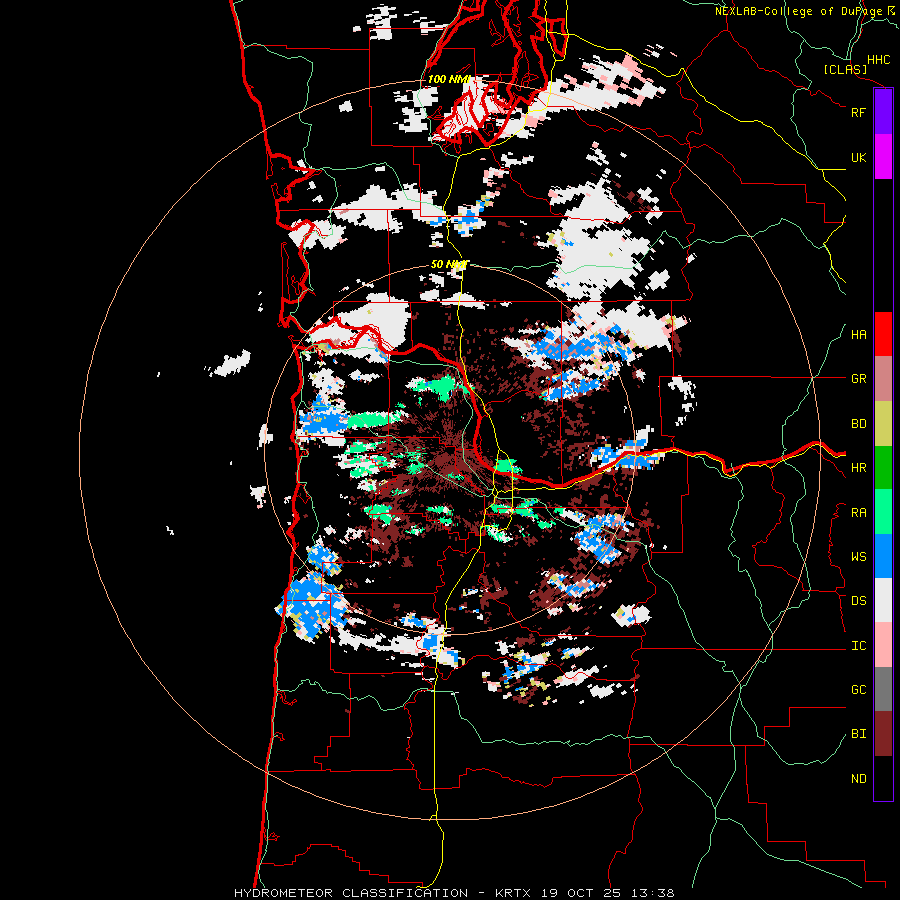Click the GC legend label

[x=858, y=690]
